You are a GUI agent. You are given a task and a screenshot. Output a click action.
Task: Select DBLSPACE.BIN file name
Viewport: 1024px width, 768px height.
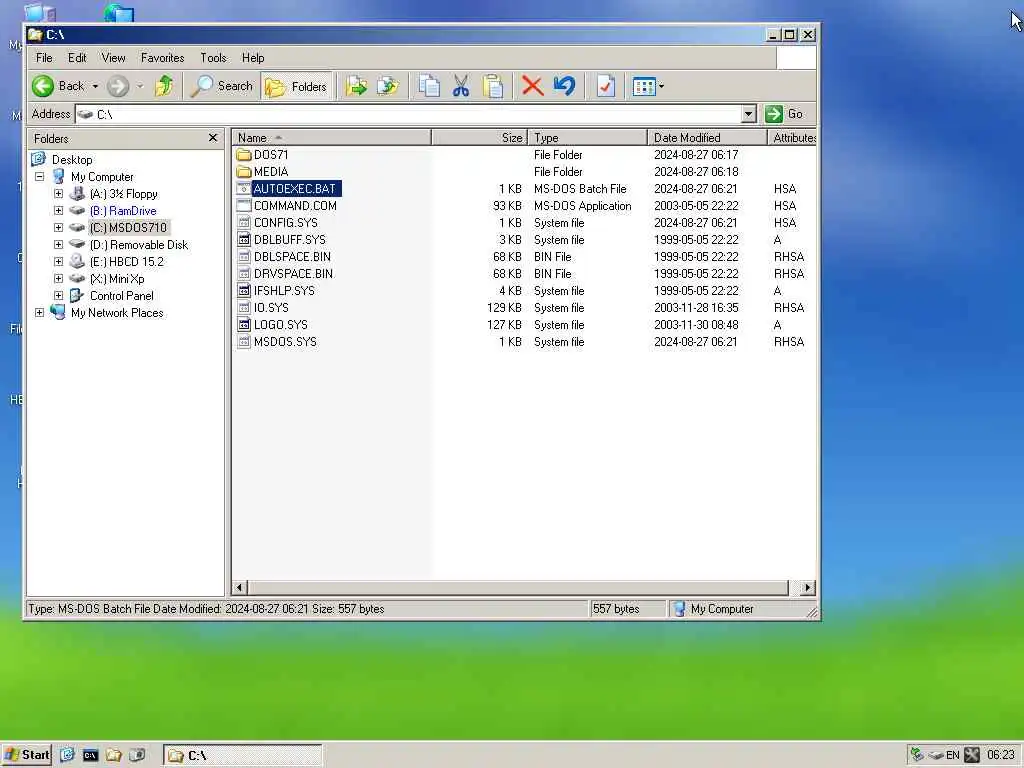[x=292, y=257]
